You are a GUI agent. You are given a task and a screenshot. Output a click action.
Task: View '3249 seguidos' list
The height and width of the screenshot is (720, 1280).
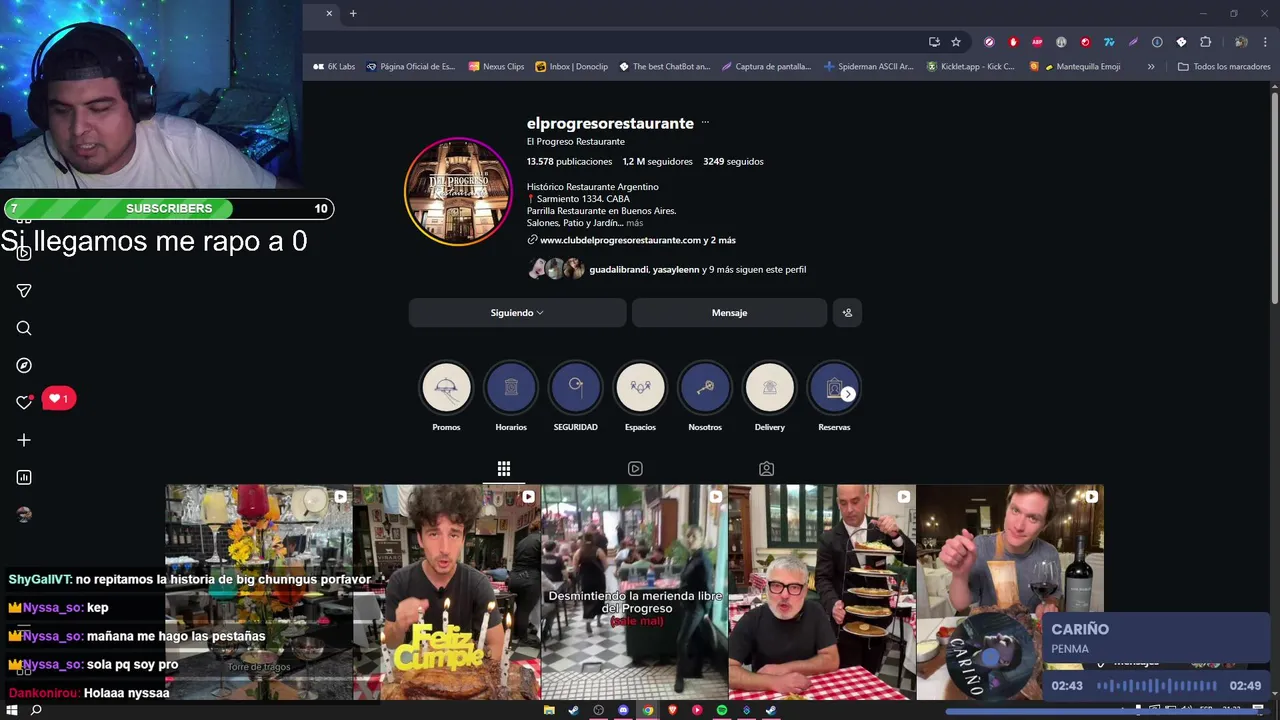[x=733, y=161]
